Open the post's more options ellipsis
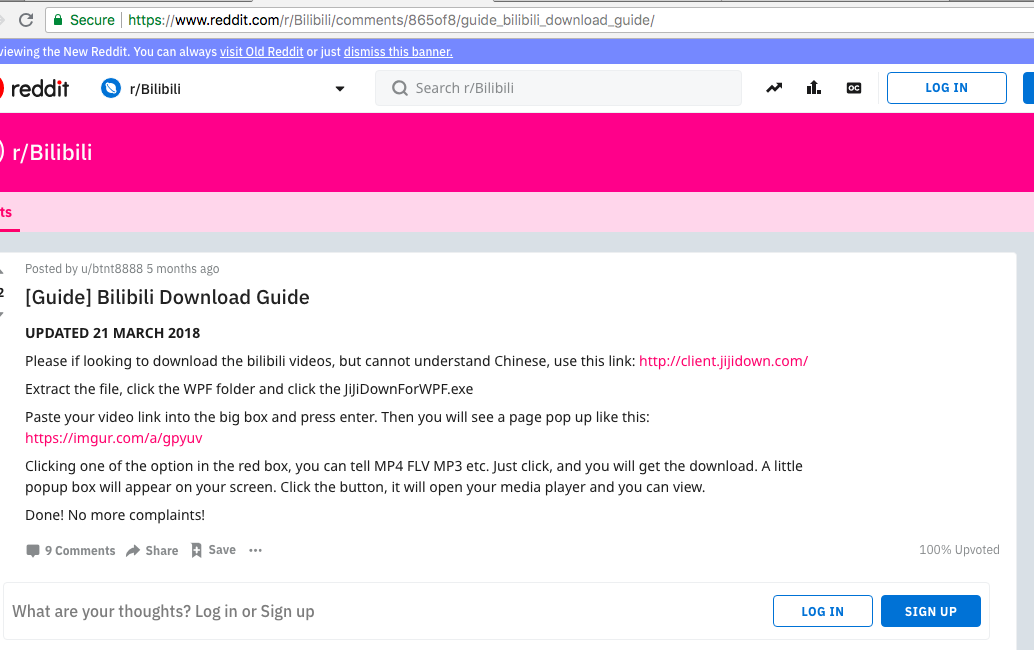 click(x=255, y=550)
